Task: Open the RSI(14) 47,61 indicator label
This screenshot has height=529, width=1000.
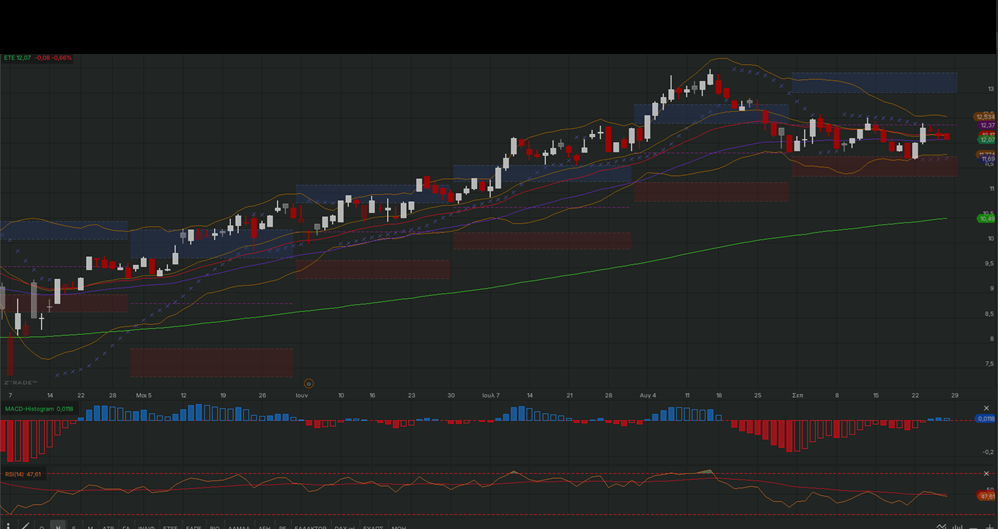Action: [x=23, y=474]
